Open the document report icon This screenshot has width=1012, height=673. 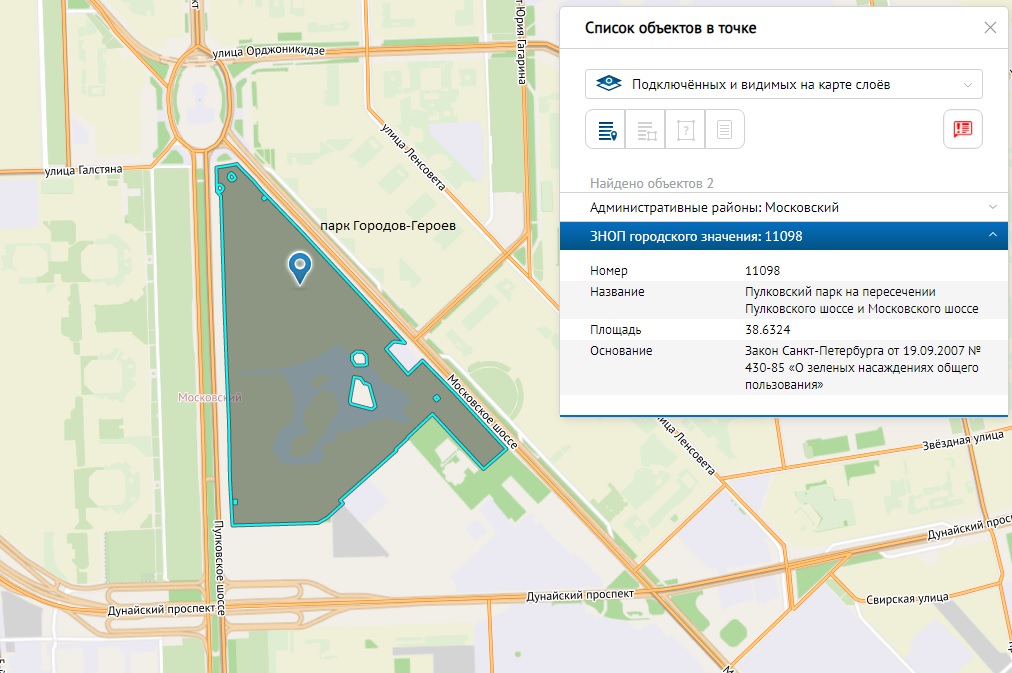[x=725, y=130]
